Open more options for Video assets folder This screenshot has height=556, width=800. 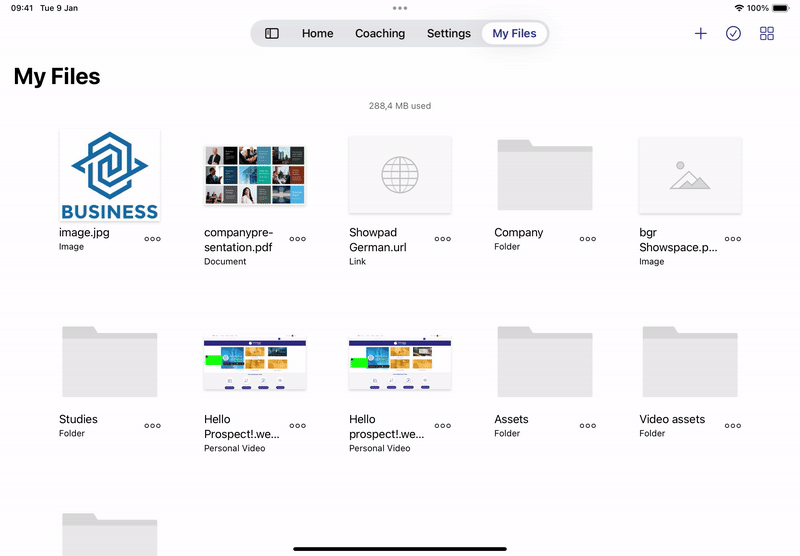pyautogui.click(x=733, y=425)
